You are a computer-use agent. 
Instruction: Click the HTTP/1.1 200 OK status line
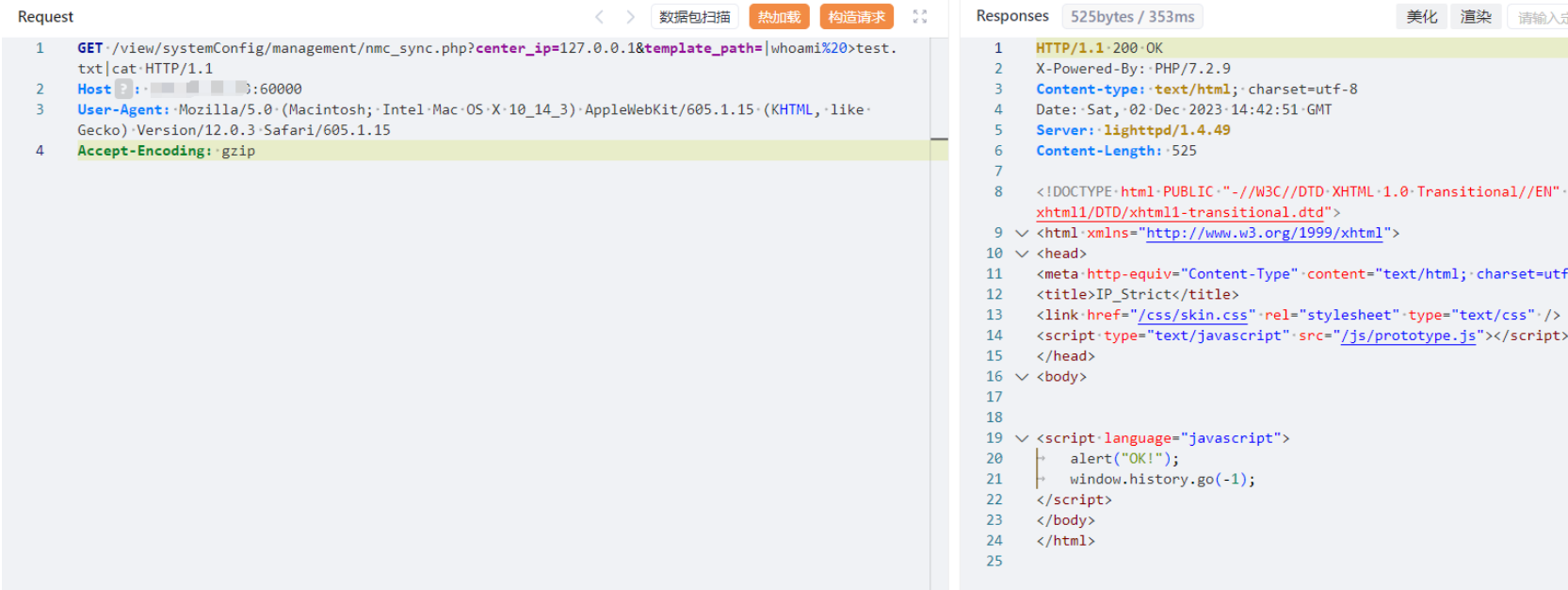point(1099,48)
